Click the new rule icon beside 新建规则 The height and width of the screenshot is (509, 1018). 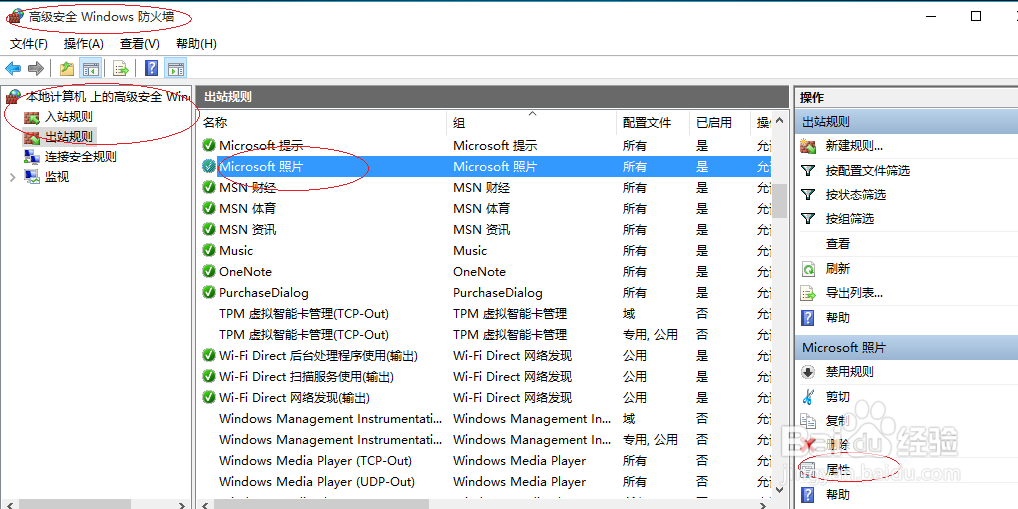click(x=808, y=146)
